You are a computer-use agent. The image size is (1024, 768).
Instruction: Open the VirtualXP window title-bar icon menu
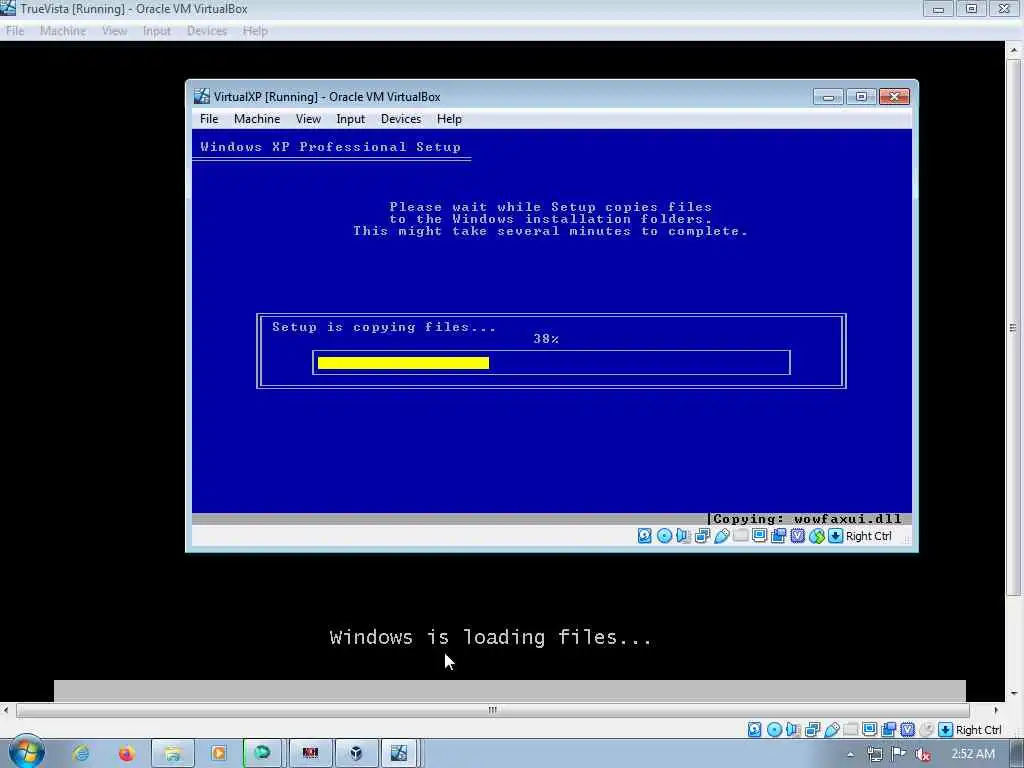(202, 97)
